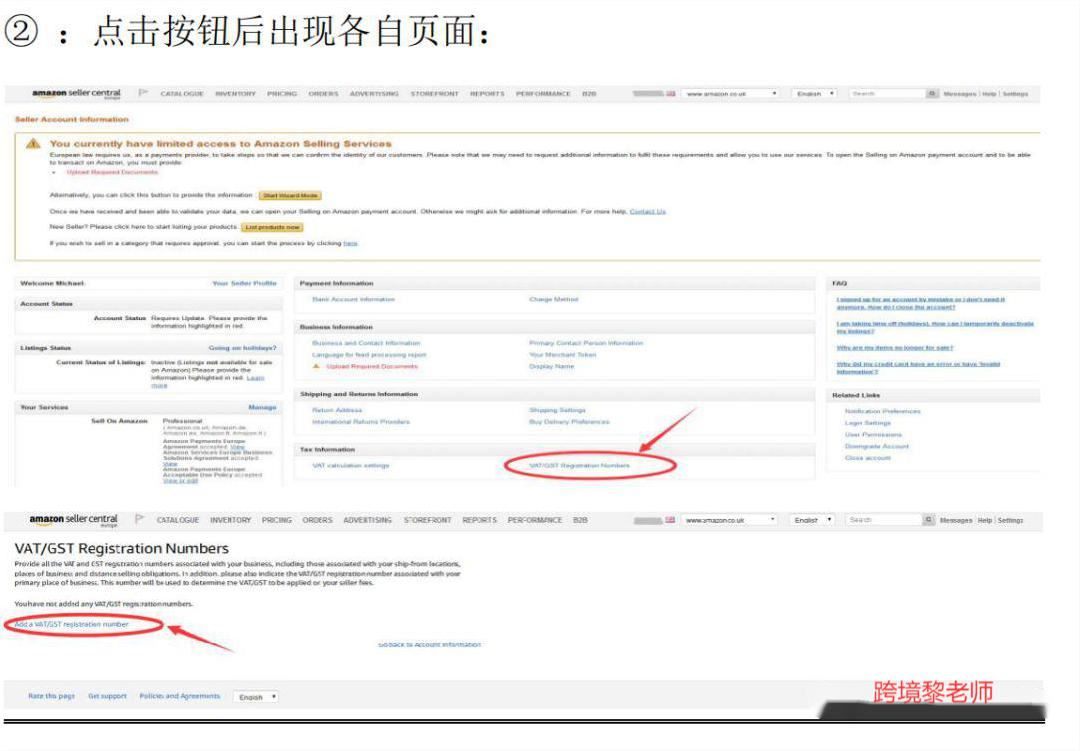The image size is (1080, 751).
Task: Open the English language dropdown in Seller Account Information header
Action: [814, 94]
